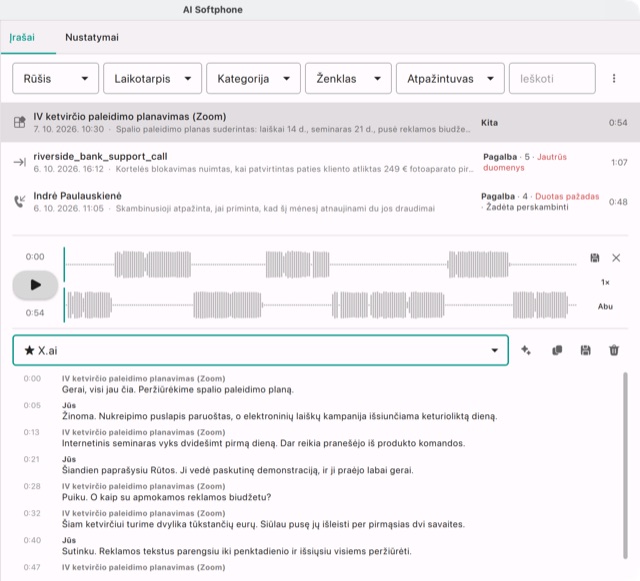This screenshot has width=640, height=581.
Task: Click the line starting "Sutinku. Reklamos tekstus"
Action: click(237, 551)
